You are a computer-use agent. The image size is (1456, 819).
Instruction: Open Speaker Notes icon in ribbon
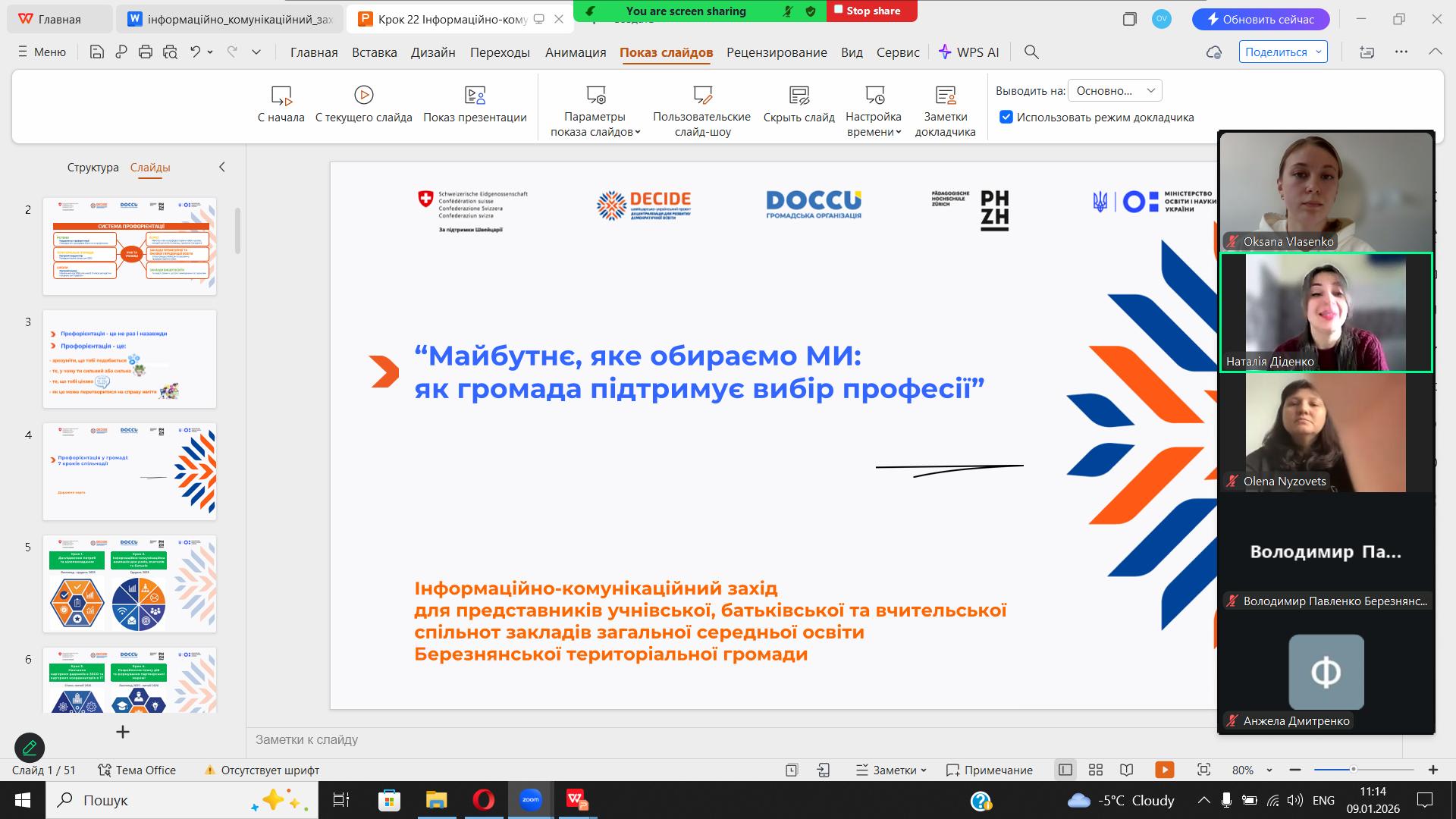[x=945, y=96]
